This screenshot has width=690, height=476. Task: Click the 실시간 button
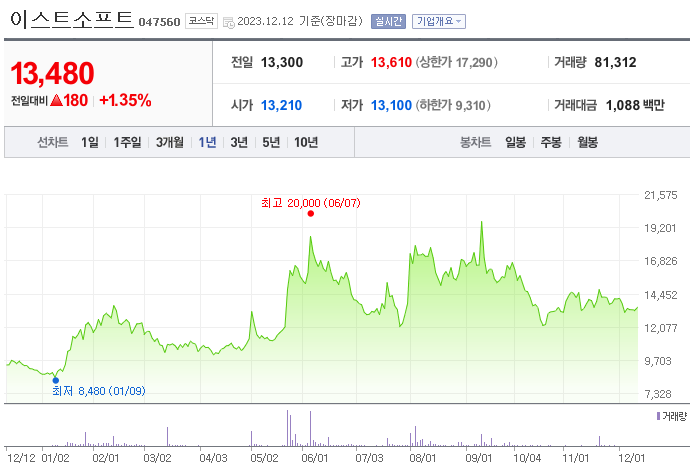(x=388, y=21)
